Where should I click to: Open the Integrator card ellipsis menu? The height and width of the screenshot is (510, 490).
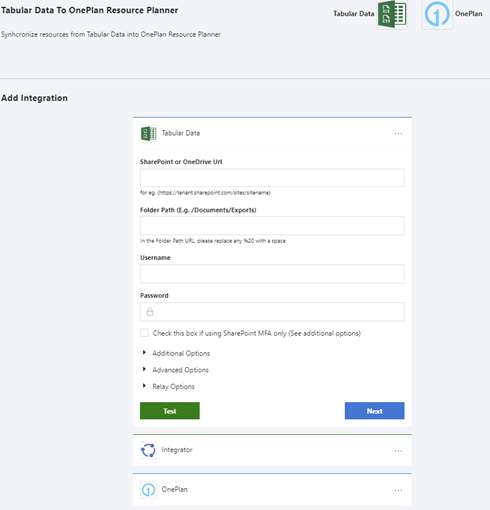click(x=398, y=451)
